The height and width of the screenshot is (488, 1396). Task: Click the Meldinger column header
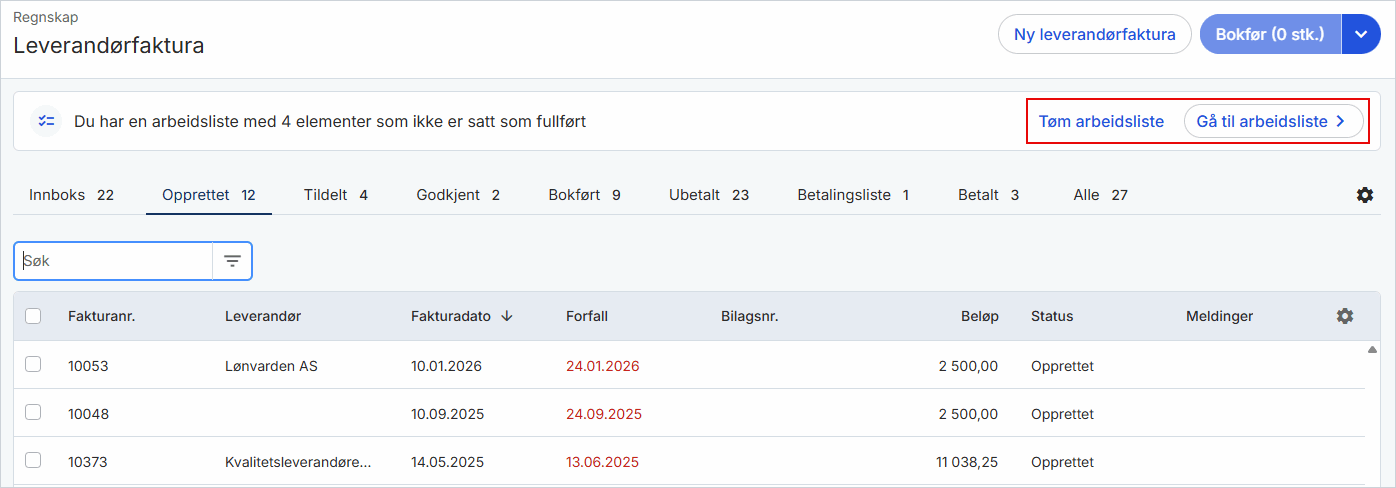point(1219,316)
